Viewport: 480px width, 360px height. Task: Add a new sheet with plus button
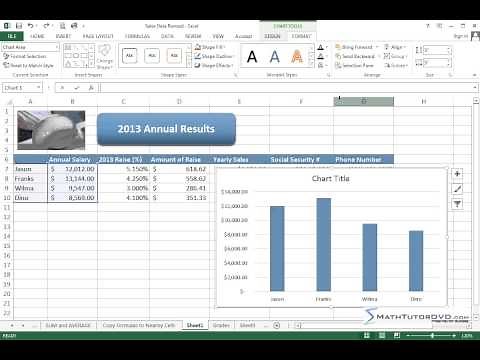277,325
